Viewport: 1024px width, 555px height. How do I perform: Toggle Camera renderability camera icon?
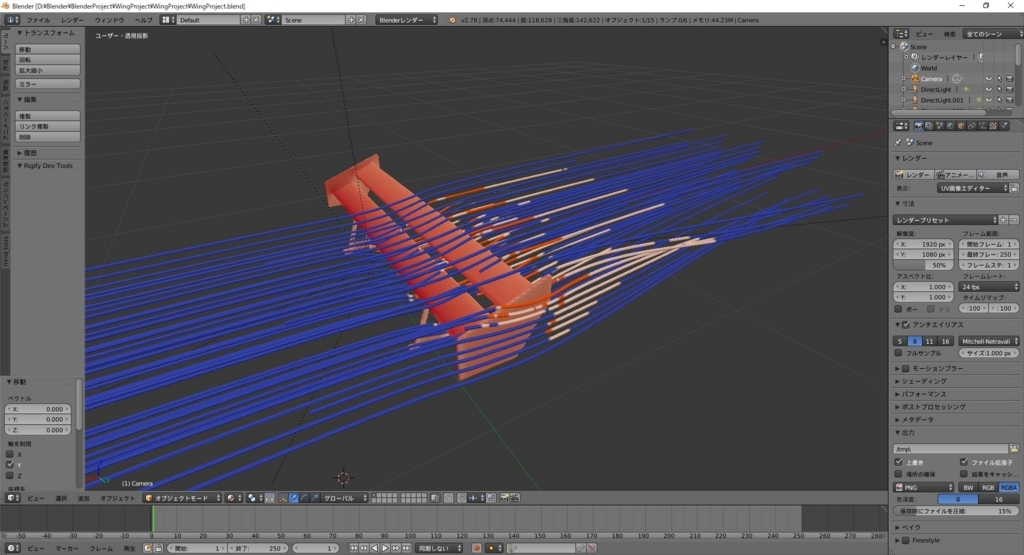[1010, 78]
